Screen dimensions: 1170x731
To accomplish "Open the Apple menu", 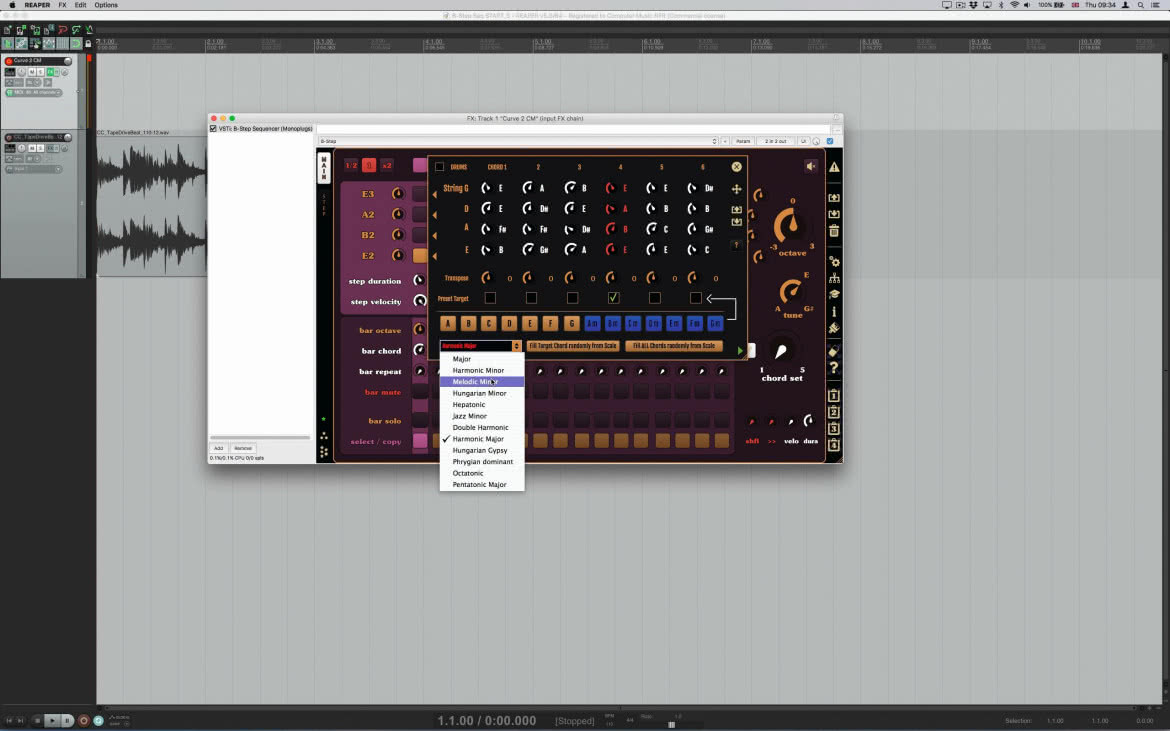I will click(x=13, y=5).
